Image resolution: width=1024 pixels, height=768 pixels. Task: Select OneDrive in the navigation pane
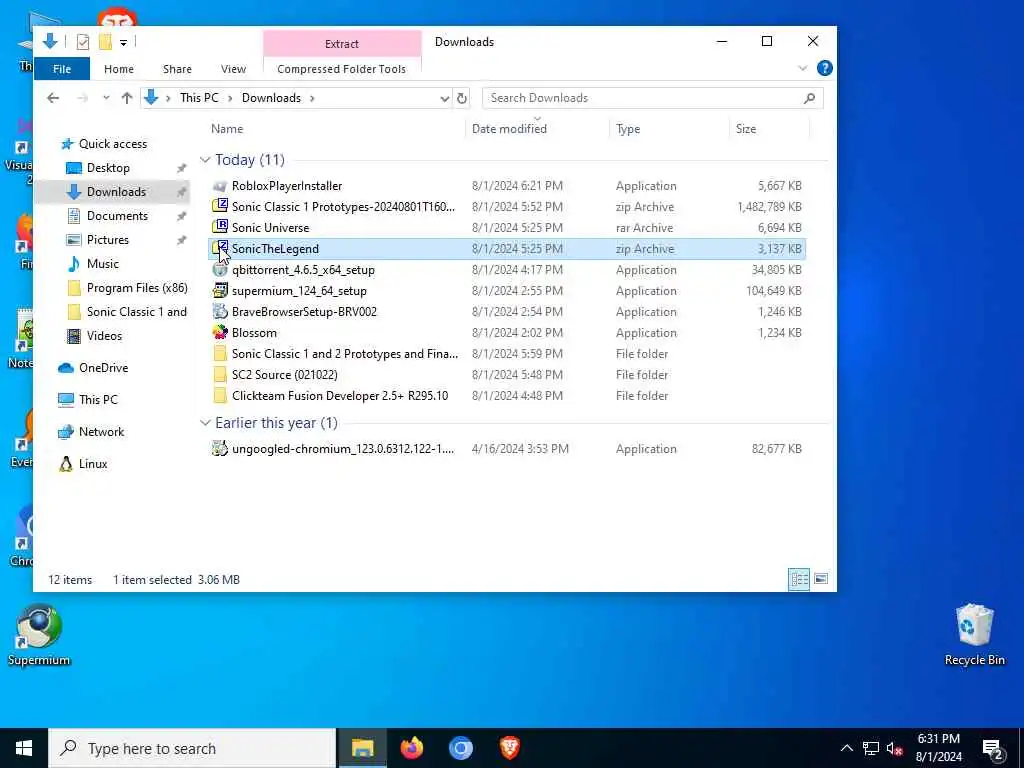click(104, 368)
